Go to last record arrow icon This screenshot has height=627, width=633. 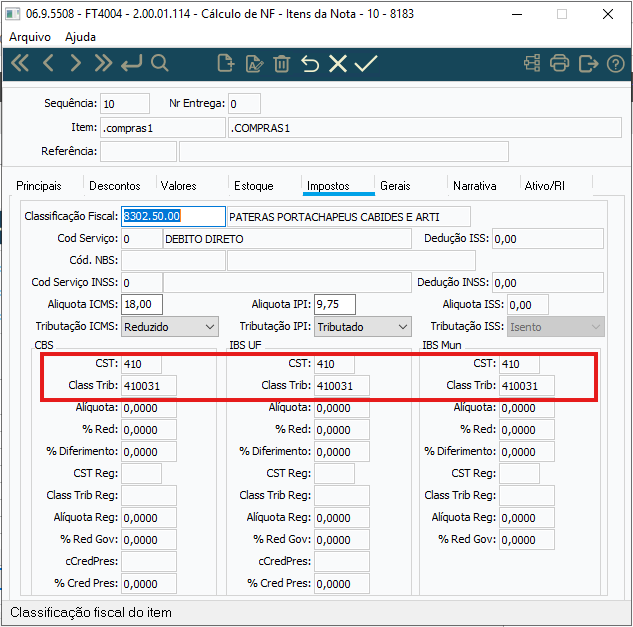(103, 63)
